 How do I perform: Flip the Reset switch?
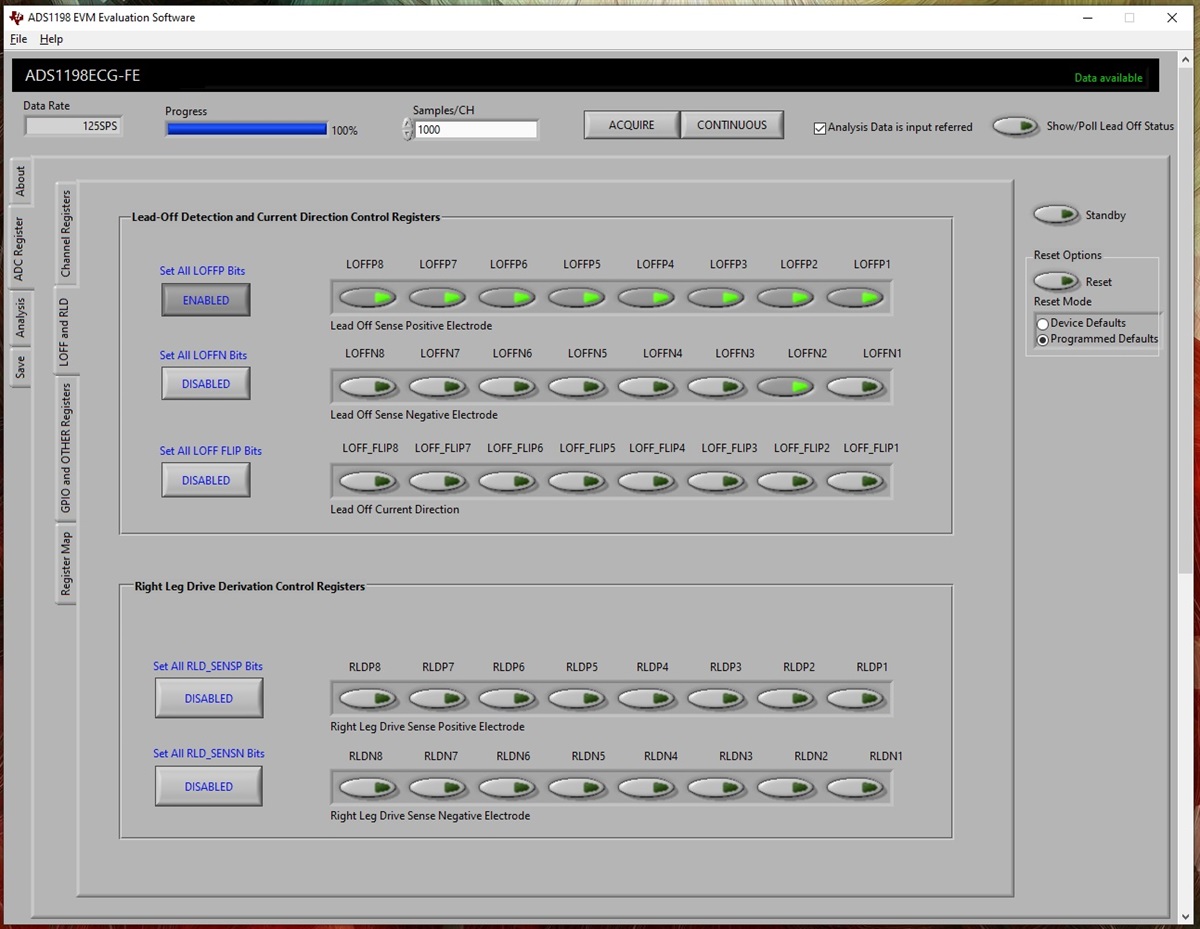pyautogui.click(x=1056, y=282)
